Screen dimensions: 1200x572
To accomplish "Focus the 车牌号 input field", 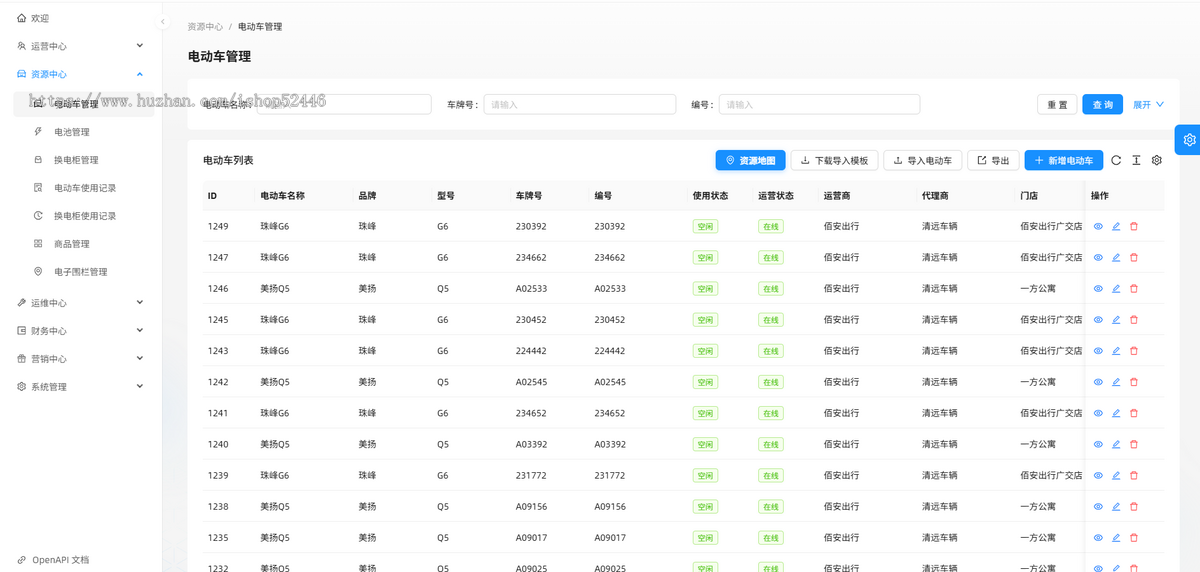I will tap(580, 104).
